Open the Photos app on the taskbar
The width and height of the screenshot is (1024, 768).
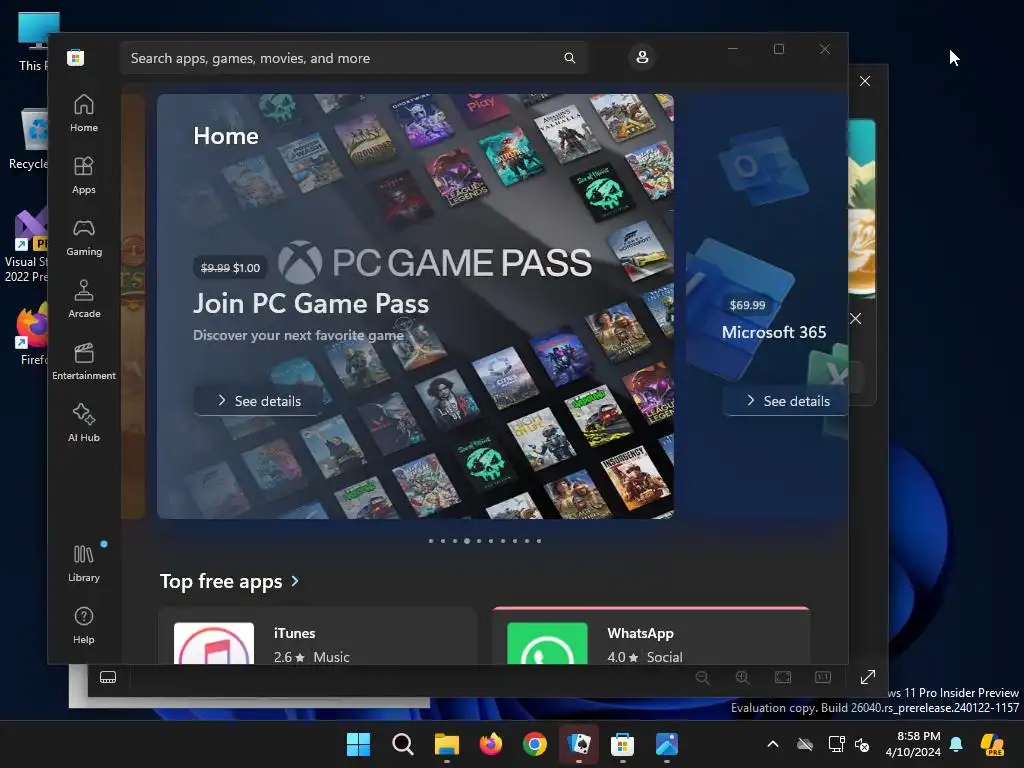click(667, 744)
